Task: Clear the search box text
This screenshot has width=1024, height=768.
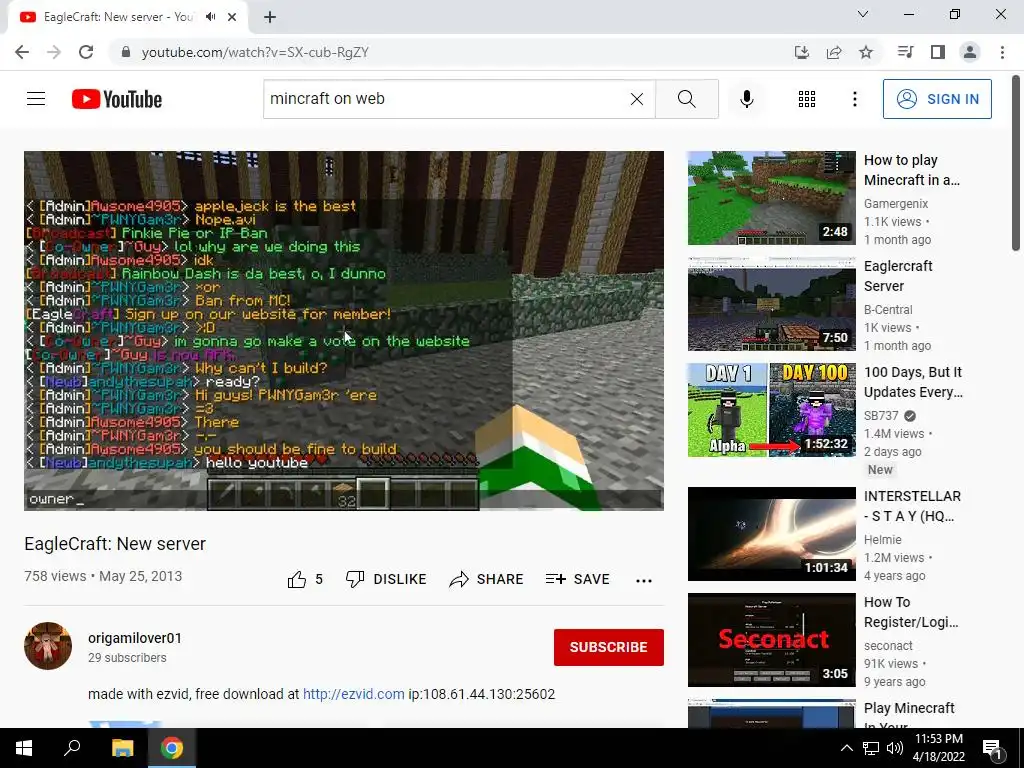Action: coord(637,99)
